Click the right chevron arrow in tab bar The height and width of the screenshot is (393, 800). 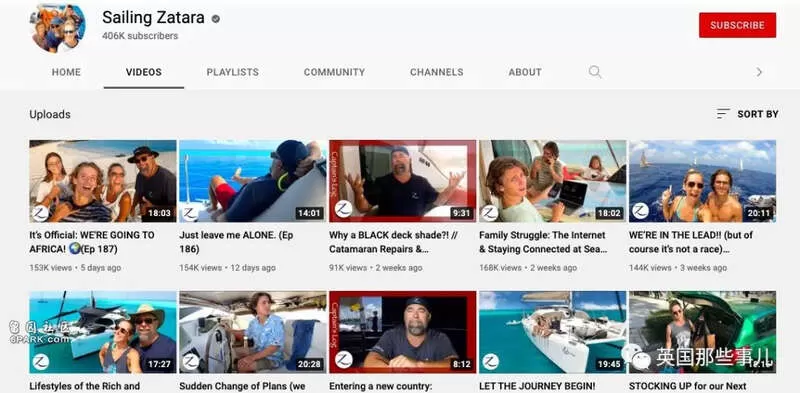coord(759,72)
